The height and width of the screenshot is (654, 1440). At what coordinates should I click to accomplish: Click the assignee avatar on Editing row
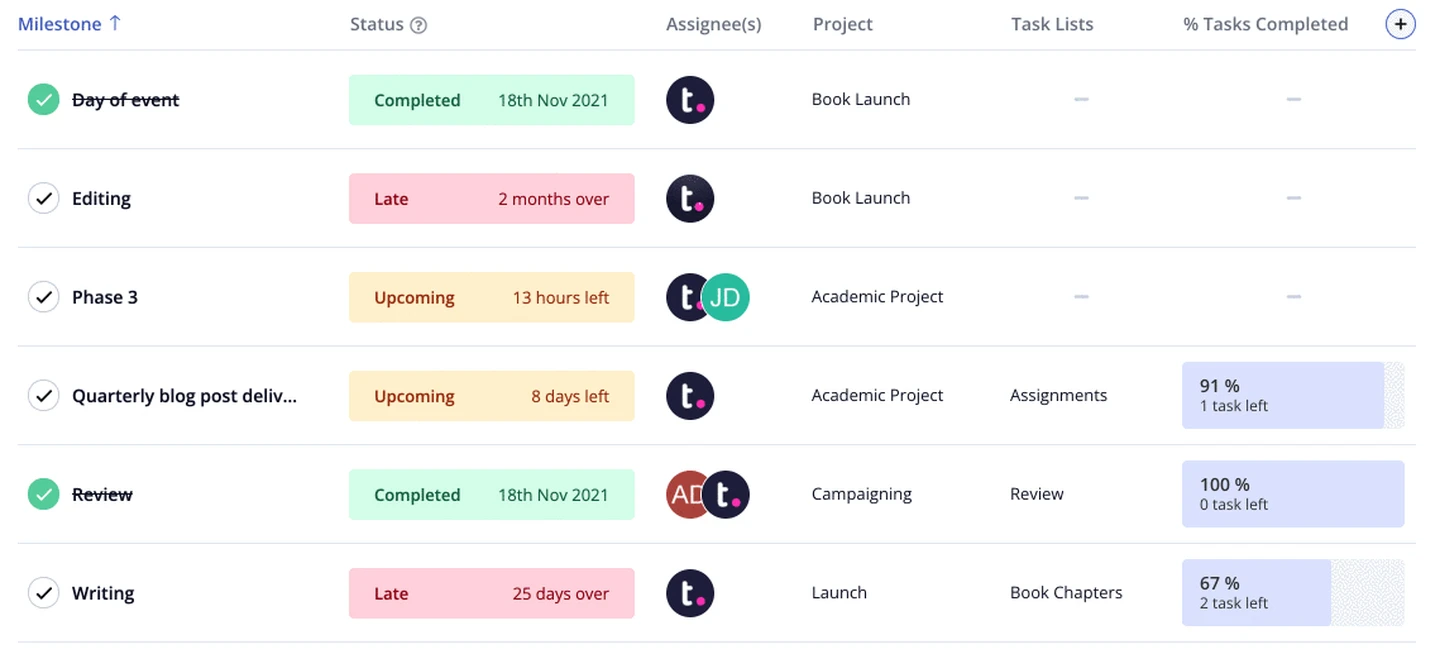(690, 198)
